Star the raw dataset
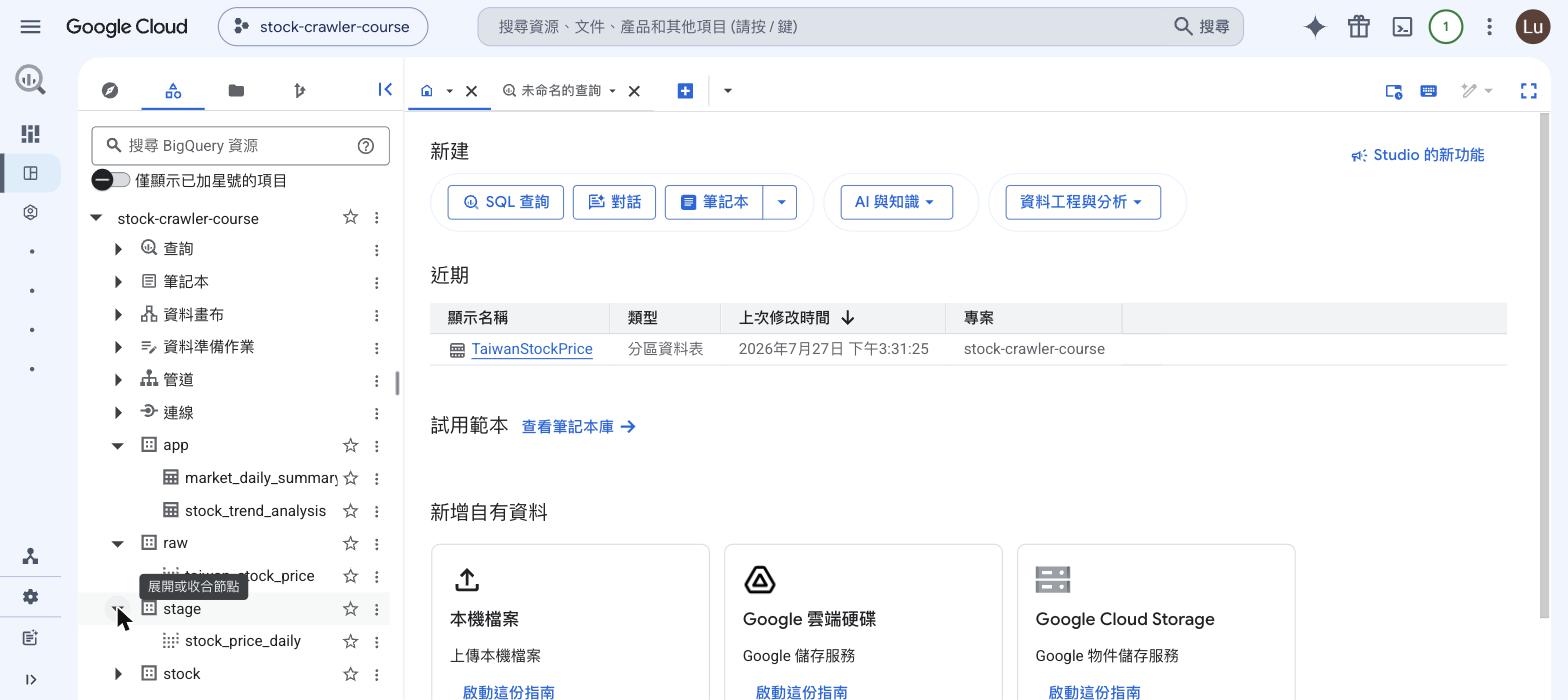 [350, 543]
